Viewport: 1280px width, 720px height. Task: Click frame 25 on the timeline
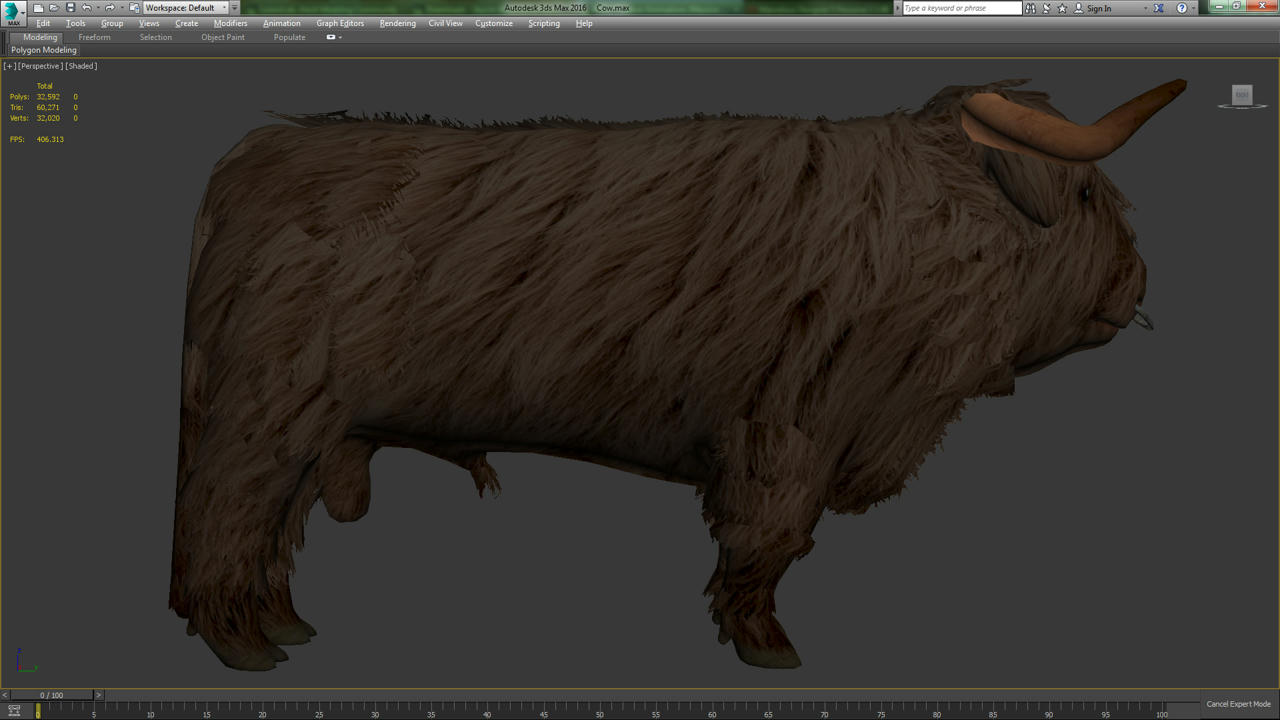coord(319,711)
